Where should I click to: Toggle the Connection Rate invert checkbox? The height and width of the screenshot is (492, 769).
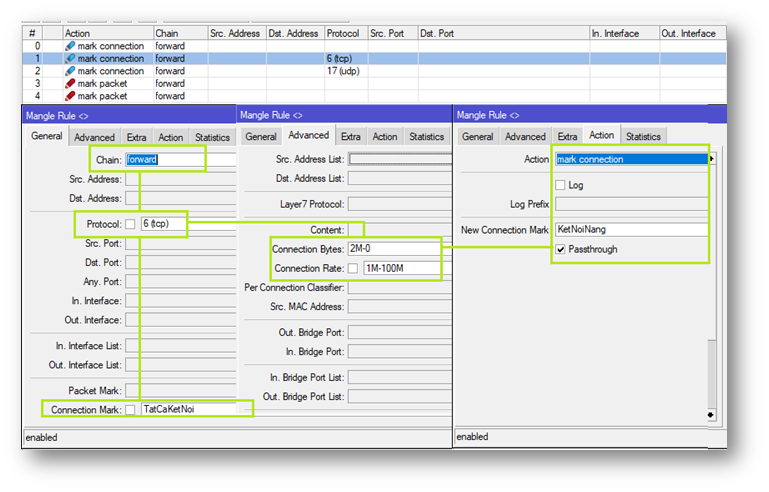(353, 268)
